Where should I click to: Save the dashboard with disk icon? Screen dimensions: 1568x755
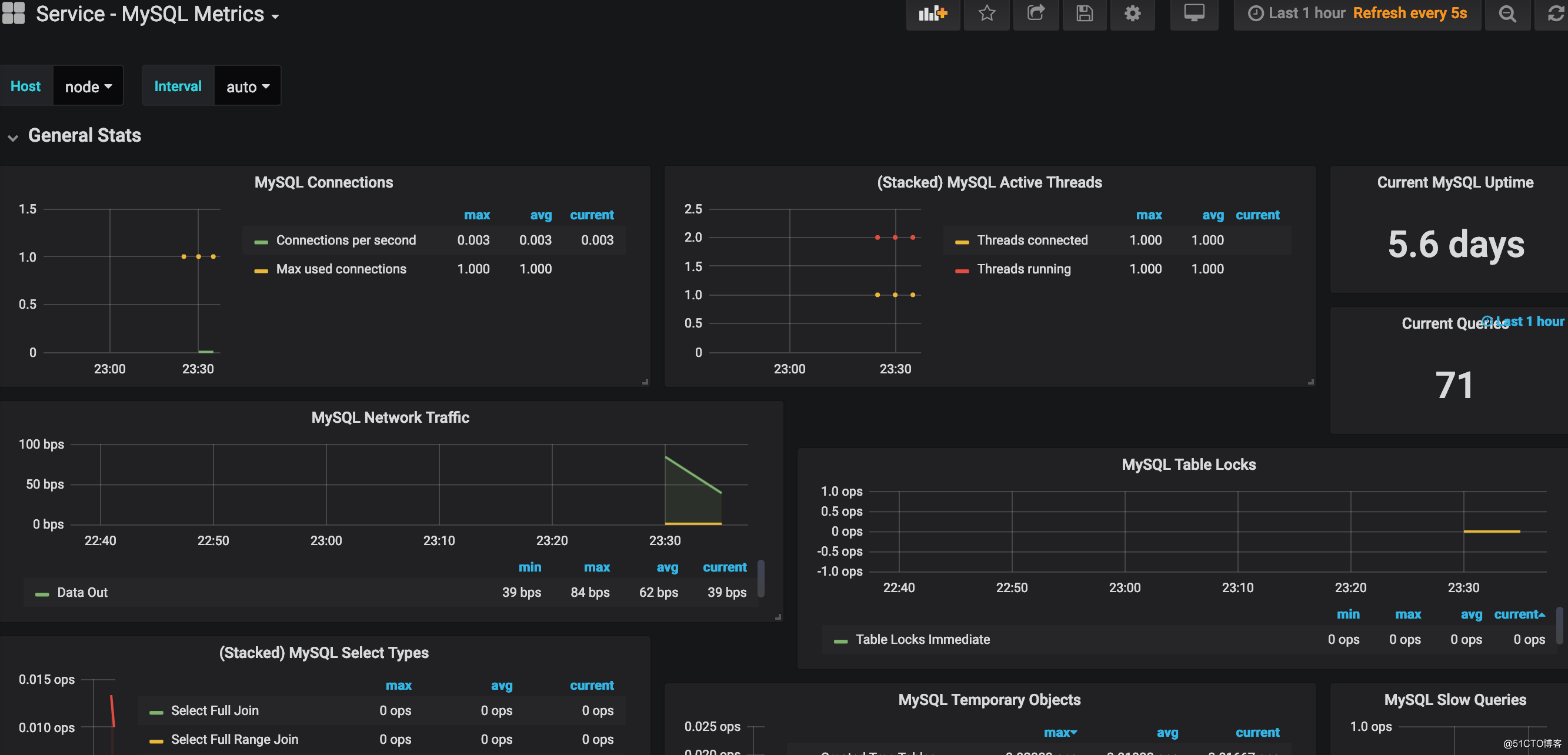pos(1084,14)
